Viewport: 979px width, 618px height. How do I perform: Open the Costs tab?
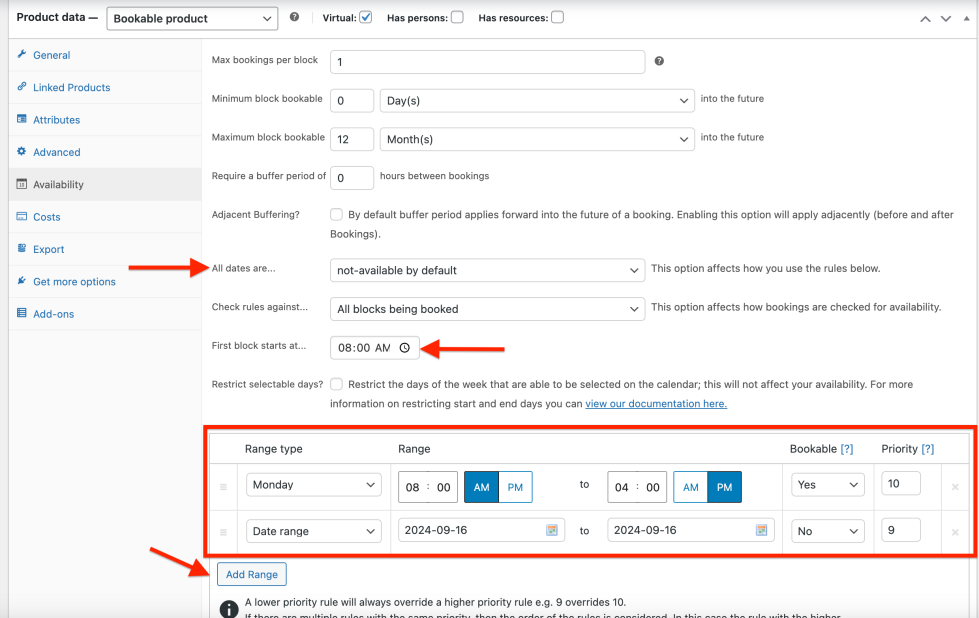point(47,217)
